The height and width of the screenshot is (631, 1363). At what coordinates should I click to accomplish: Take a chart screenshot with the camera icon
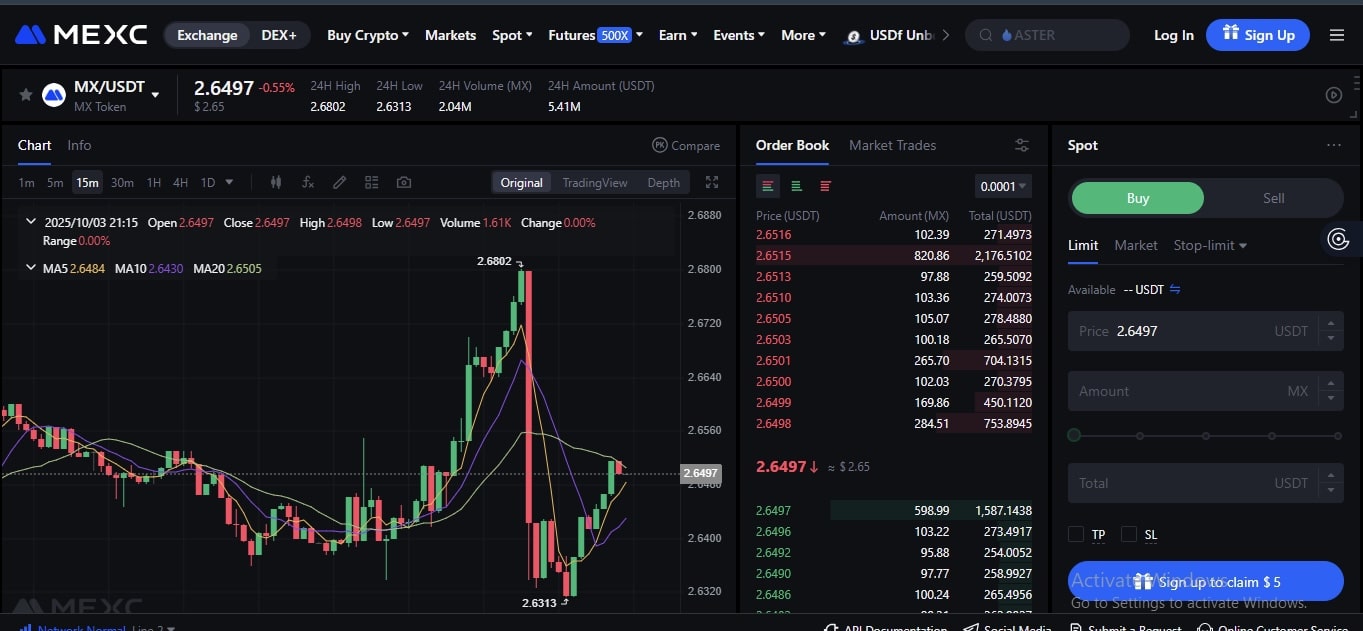(403, 182)
